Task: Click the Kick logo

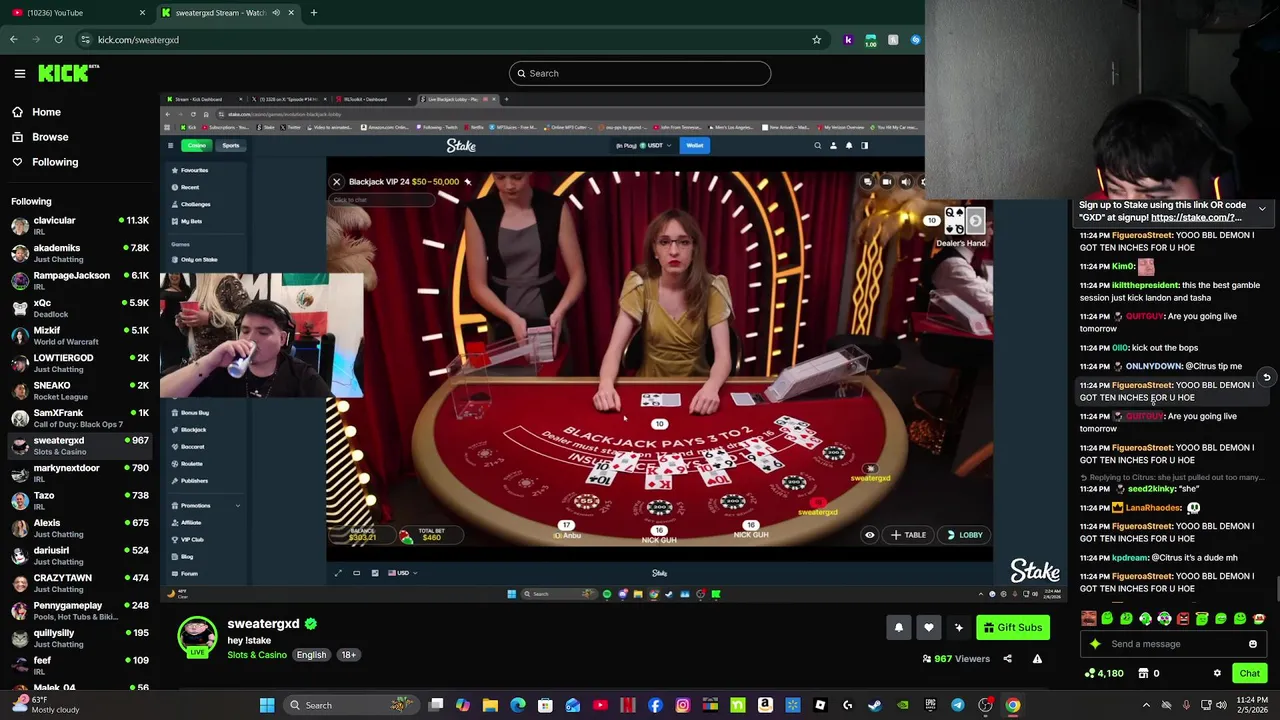Action: (x=68, y=73)
